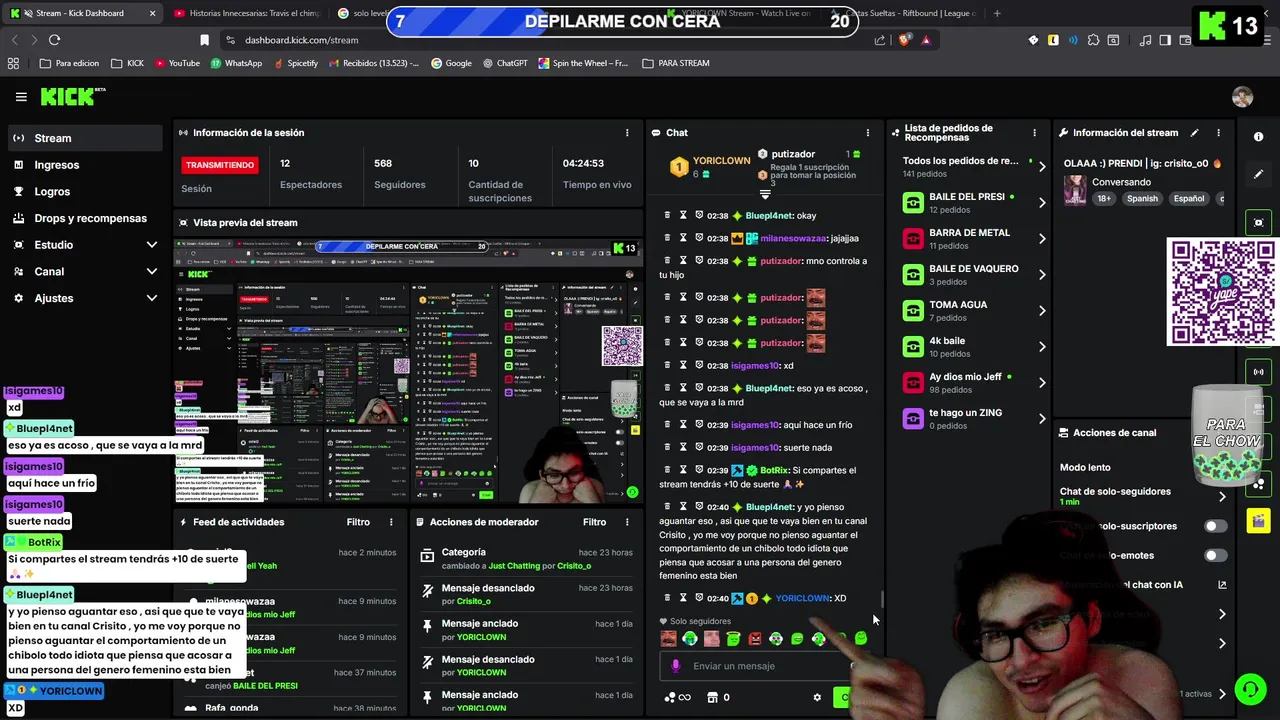Expand the Ajustes sidebar section
This screenshot has width=1280, height=720.
click(x=151, y=298)
